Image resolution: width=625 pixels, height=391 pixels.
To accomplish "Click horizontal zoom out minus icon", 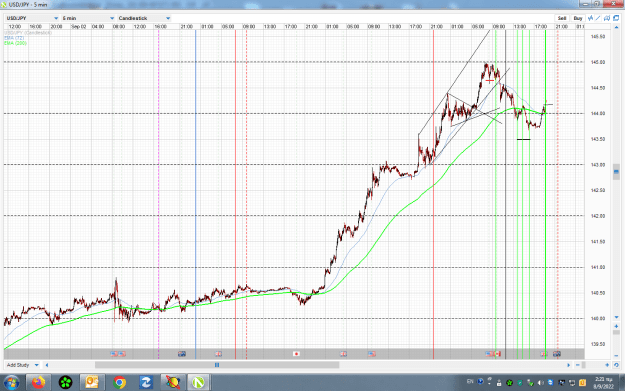I will coord(578,365).
